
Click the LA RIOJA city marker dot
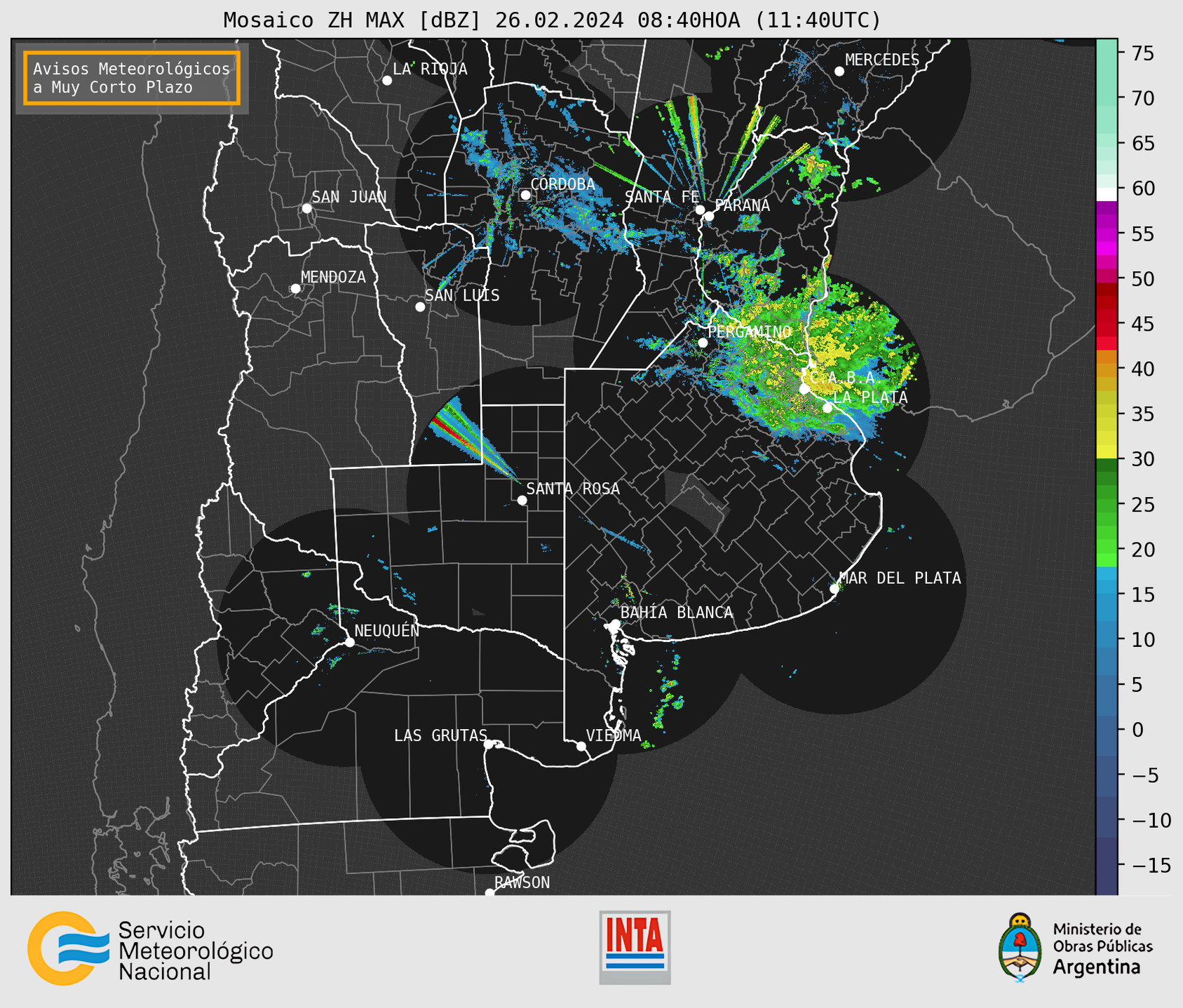tap(387, 81)
